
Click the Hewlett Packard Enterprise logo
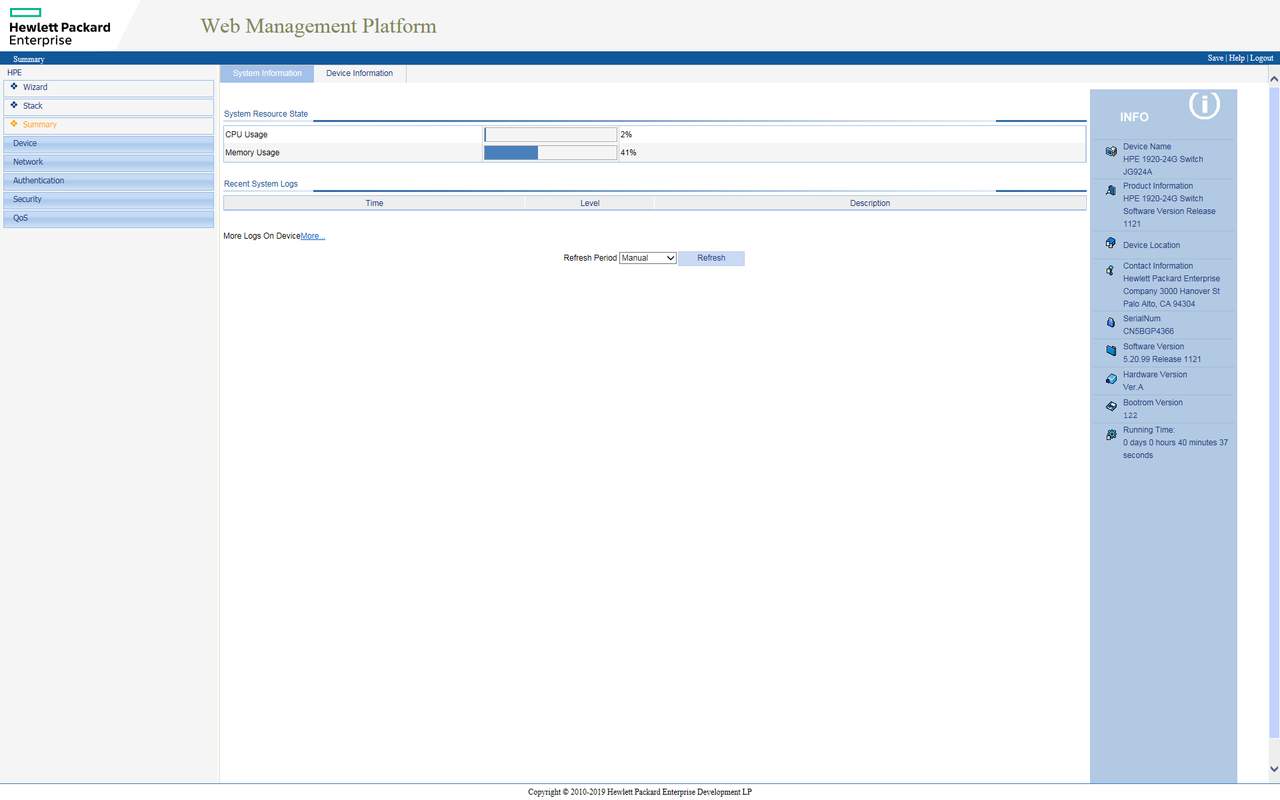[x=59, y=27]
